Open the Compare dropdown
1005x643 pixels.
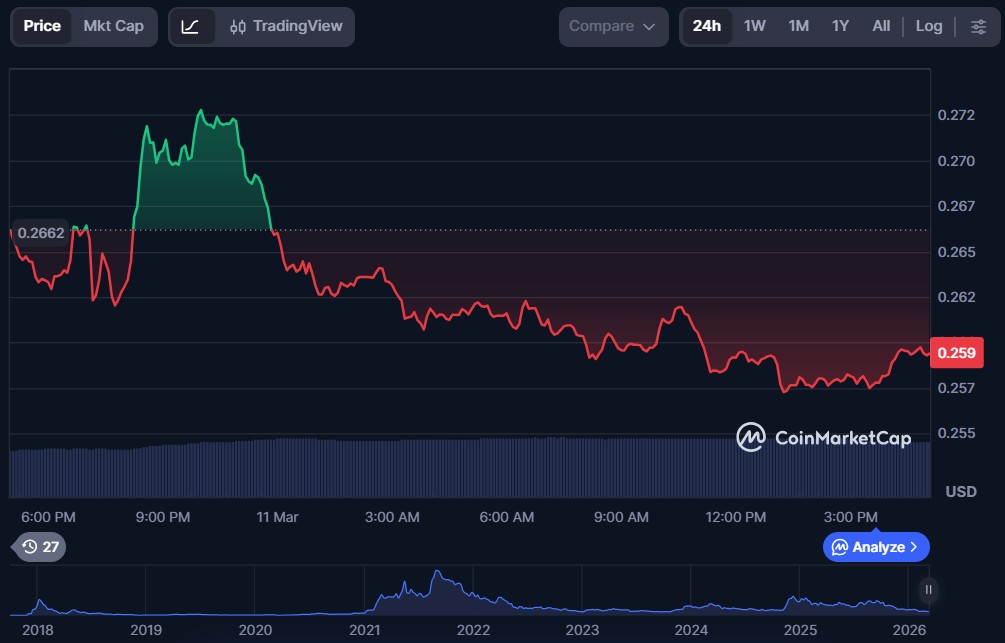(x=613, y=26)
